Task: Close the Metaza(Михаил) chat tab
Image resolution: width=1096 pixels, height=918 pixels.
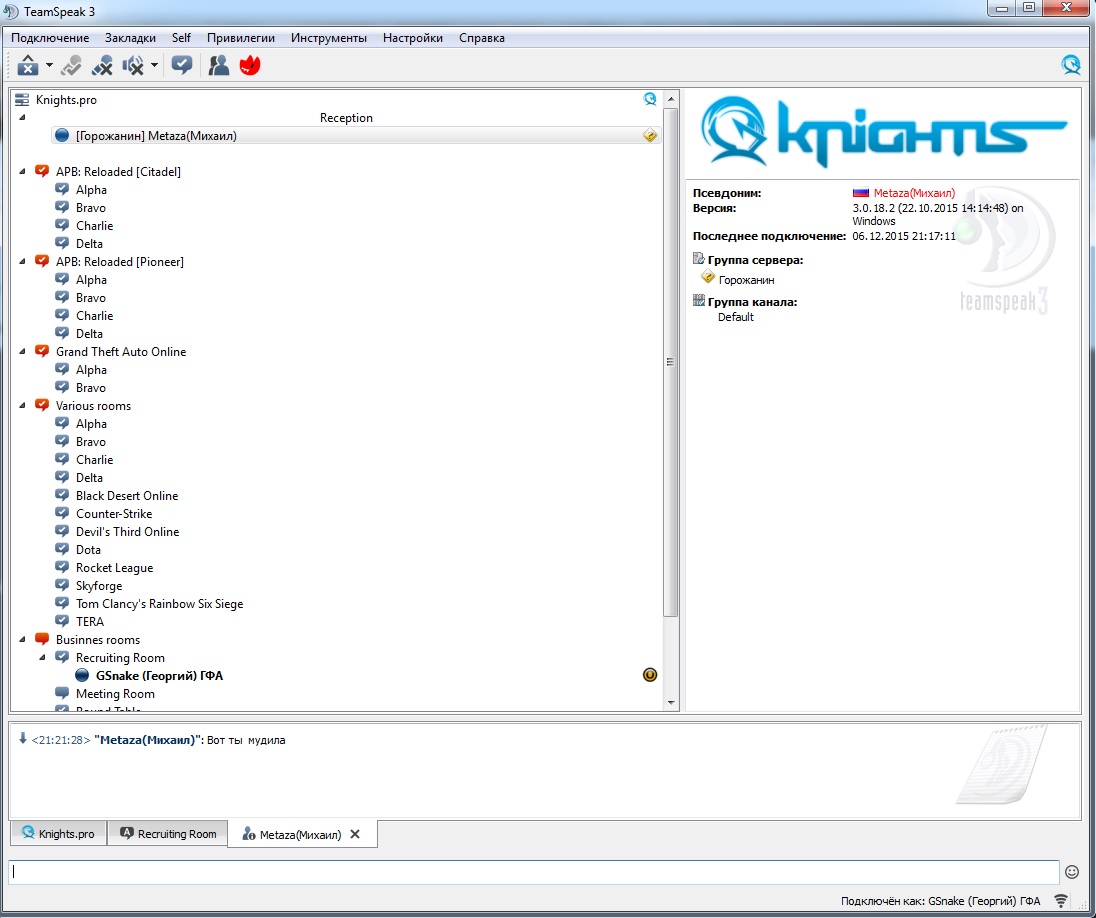Action: tap(355, 834)
